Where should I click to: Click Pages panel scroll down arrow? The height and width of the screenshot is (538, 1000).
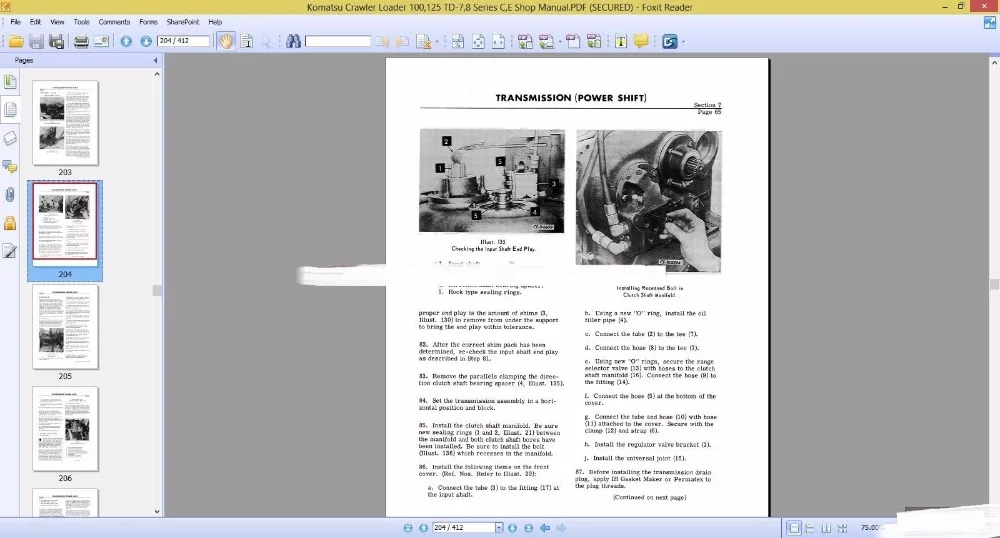157,511
